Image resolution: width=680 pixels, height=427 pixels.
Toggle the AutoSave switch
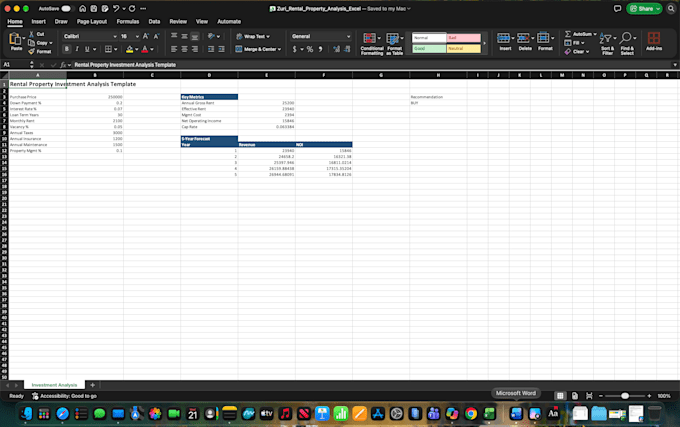pos(66,9)
